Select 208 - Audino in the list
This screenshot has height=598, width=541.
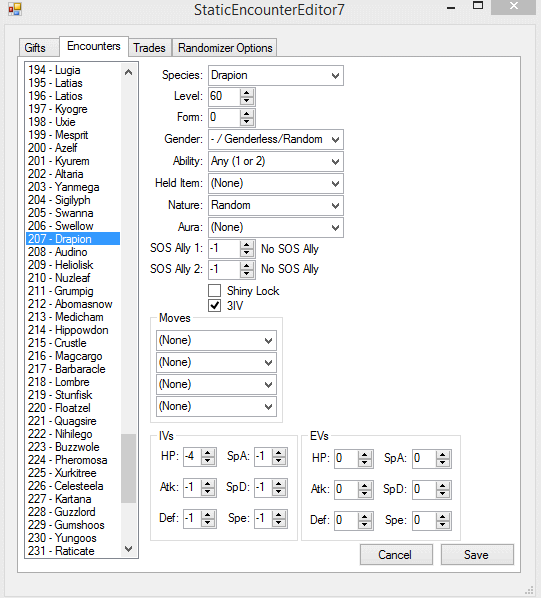tap(73, 252)
